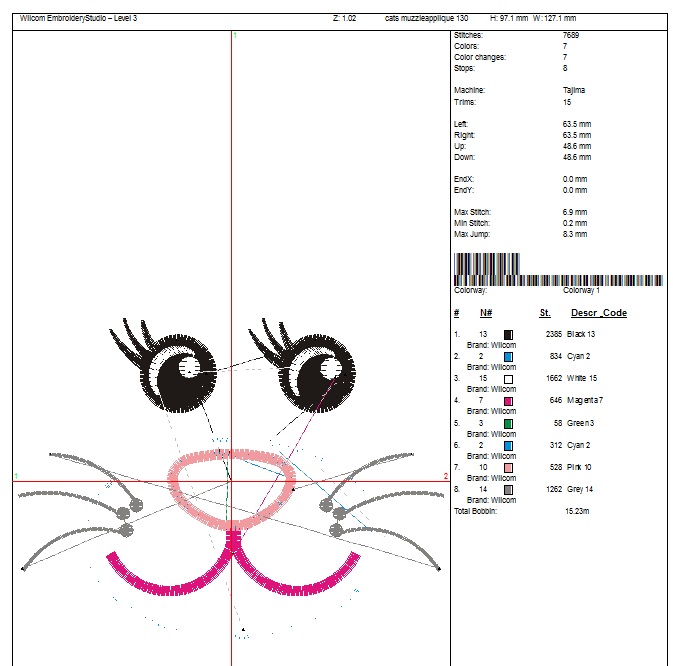Click the Wilcom EmbroideryStudio header title
This screenshot has width=673, height=666.
point(79,19)
